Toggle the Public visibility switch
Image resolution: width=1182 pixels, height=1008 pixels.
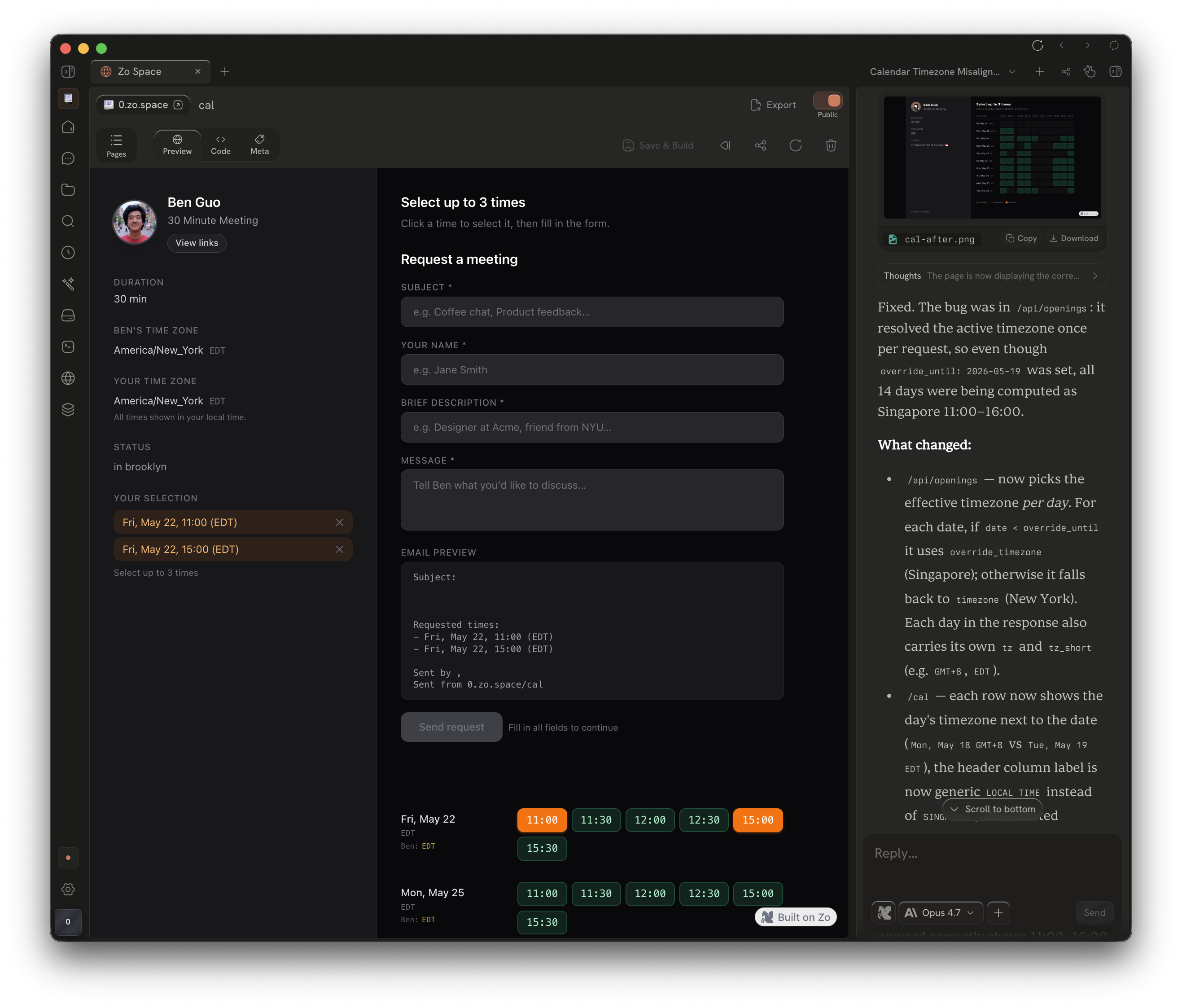point(828,101)
